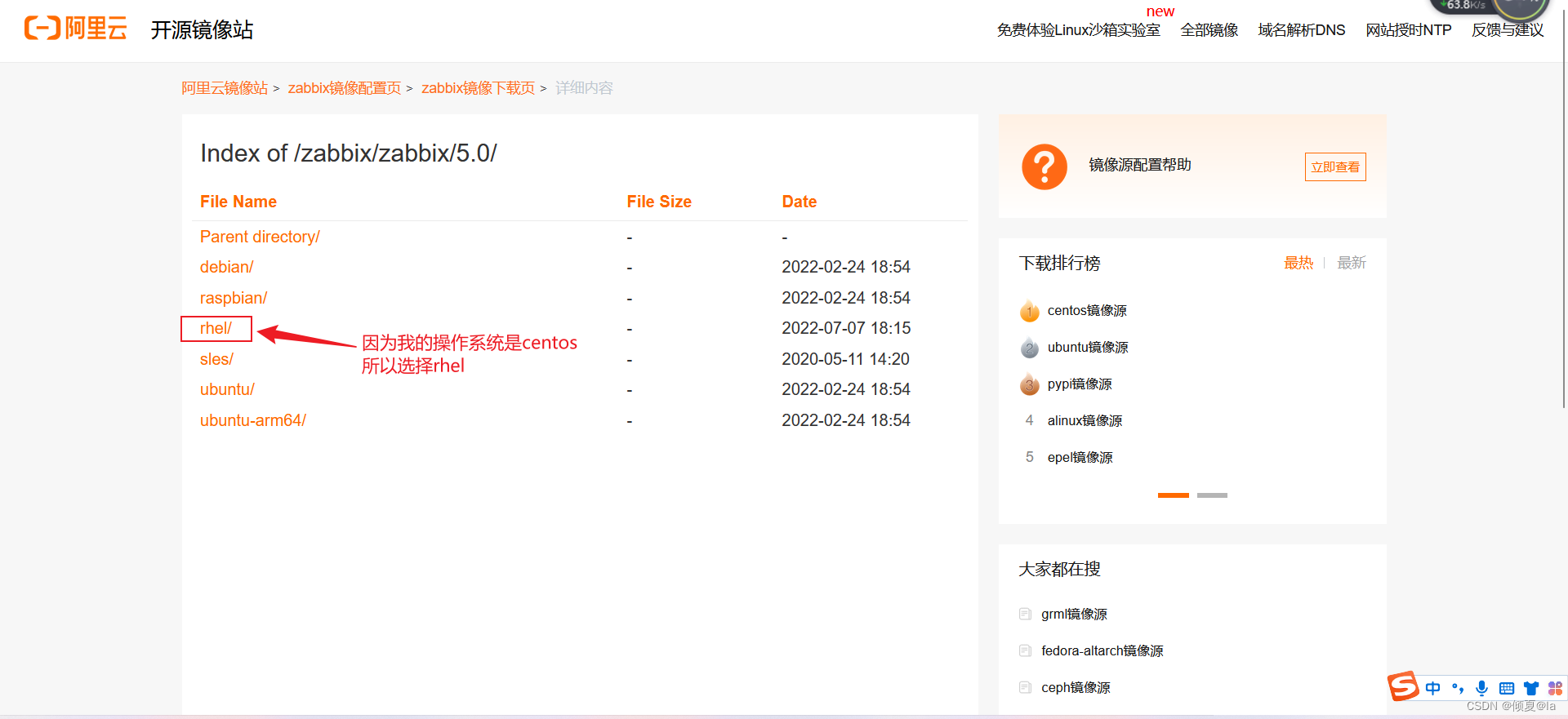
Task: Click the orange question mark help icon
Action: (1045, 166)
